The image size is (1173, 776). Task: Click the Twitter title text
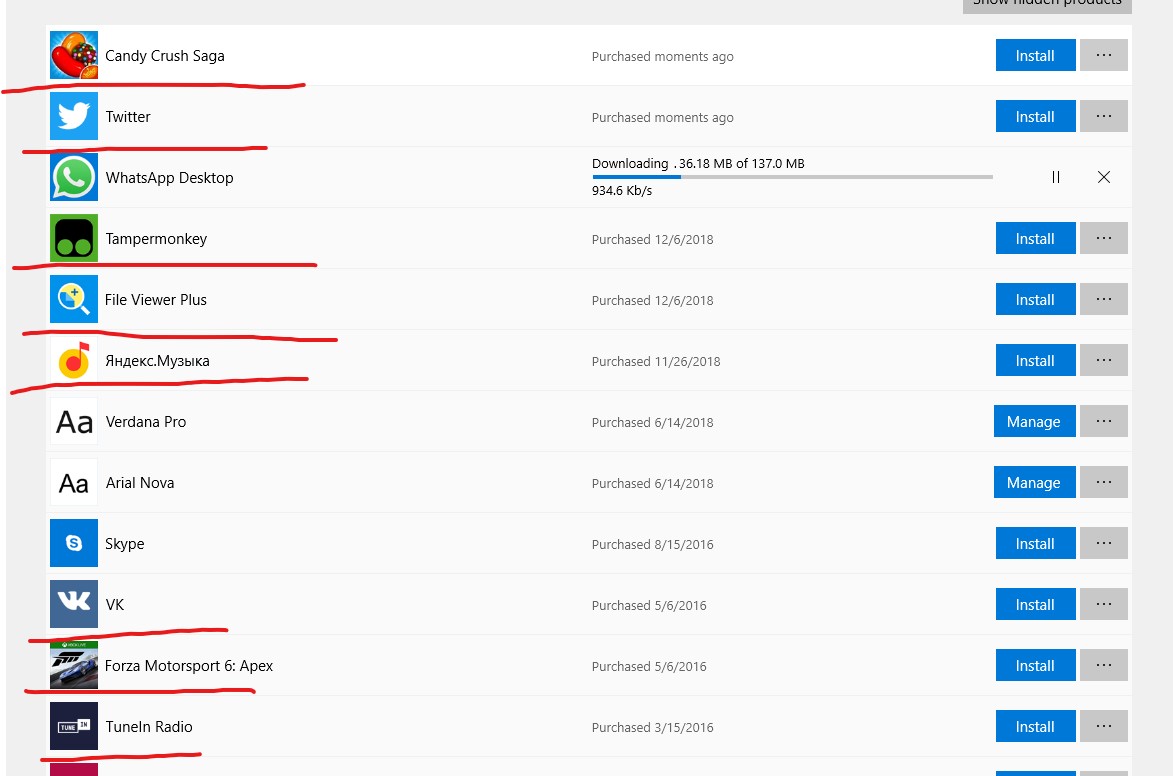128,117
